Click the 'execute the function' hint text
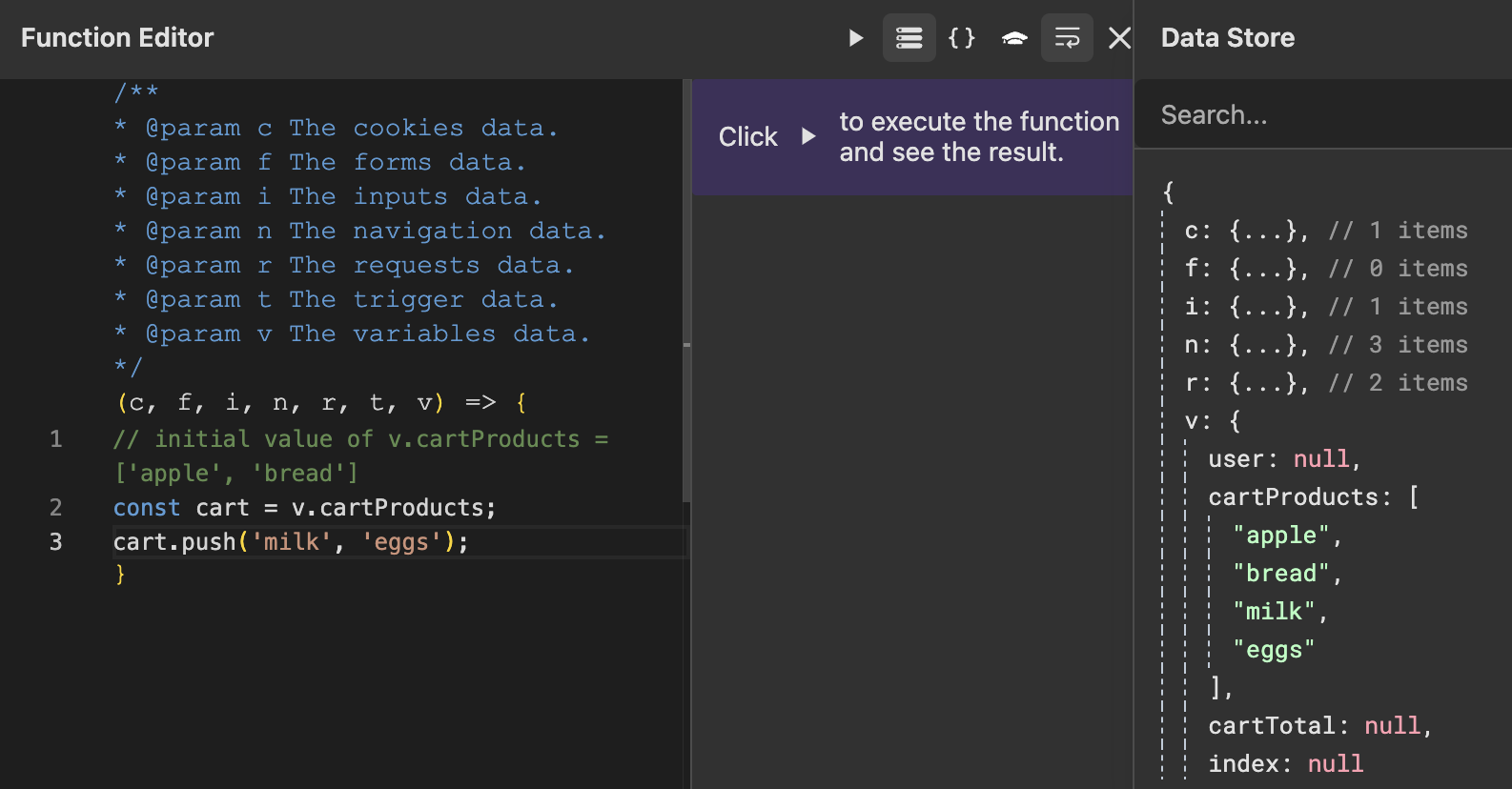 (979, 136)
